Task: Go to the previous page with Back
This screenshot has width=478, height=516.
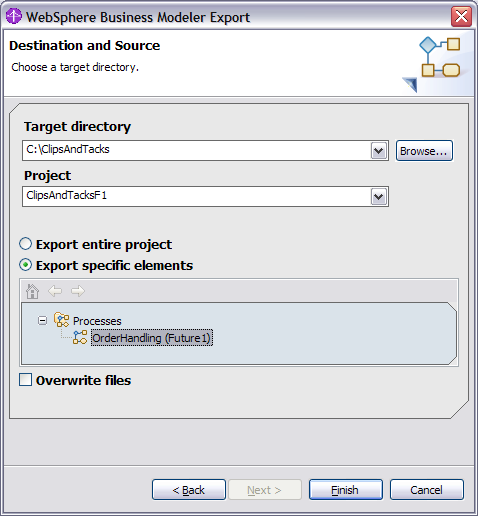Action: 189,490
